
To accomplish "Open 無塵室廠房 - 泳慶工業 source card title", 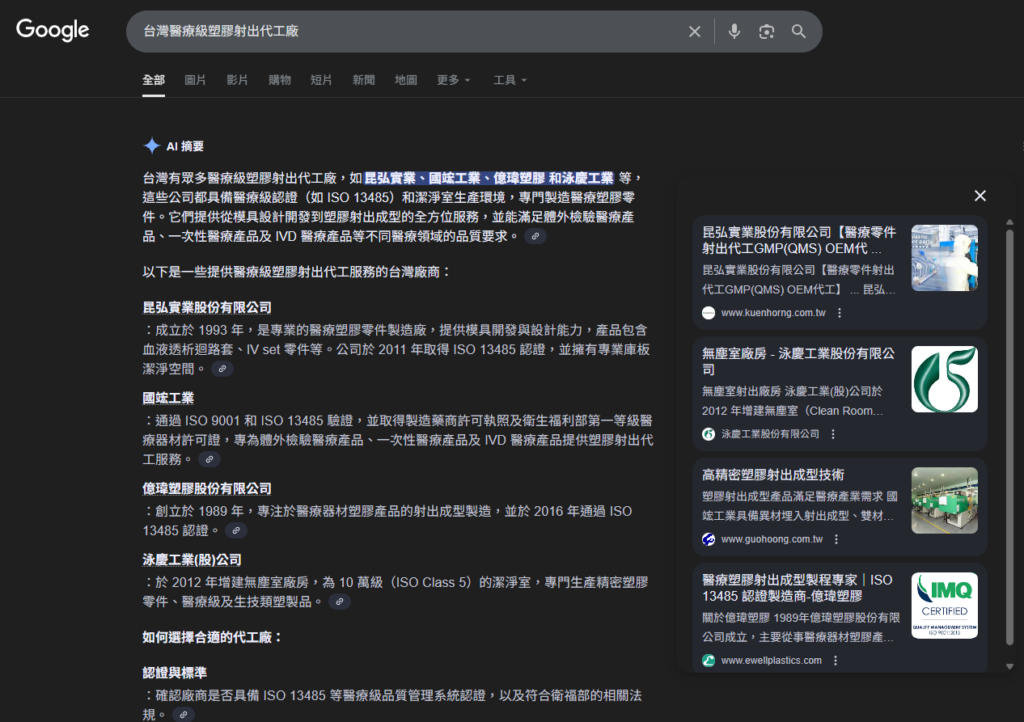I will [x=799, y=362].
